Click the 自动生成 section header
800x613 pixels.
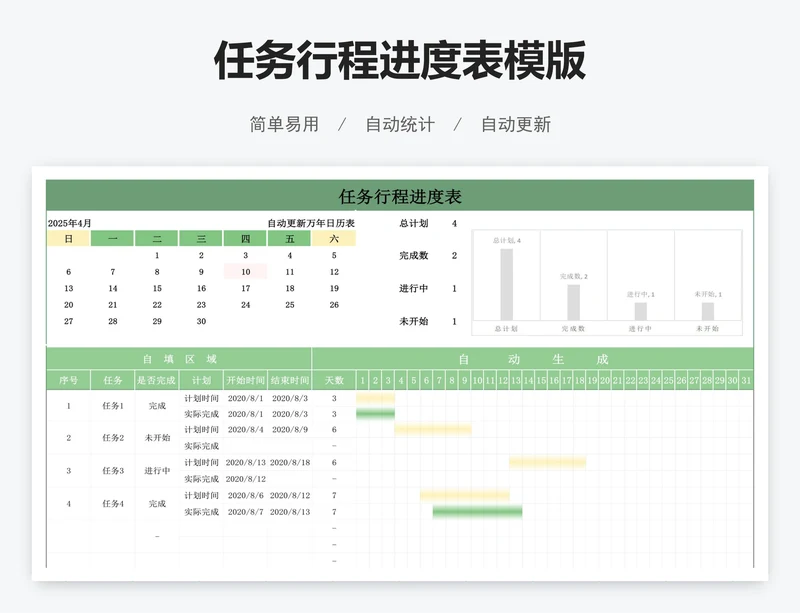(532, 359)
